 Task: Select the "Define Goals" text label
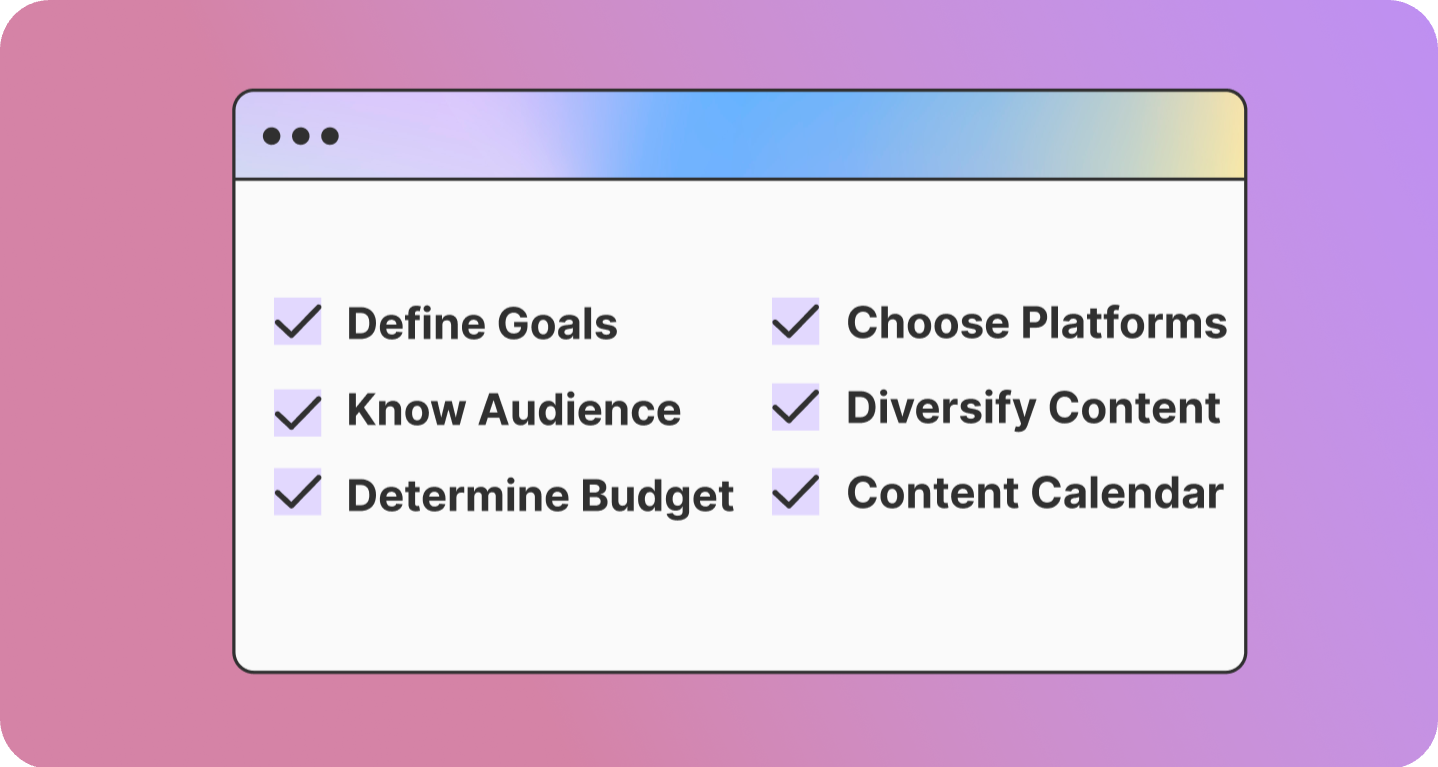pos(482,324)
